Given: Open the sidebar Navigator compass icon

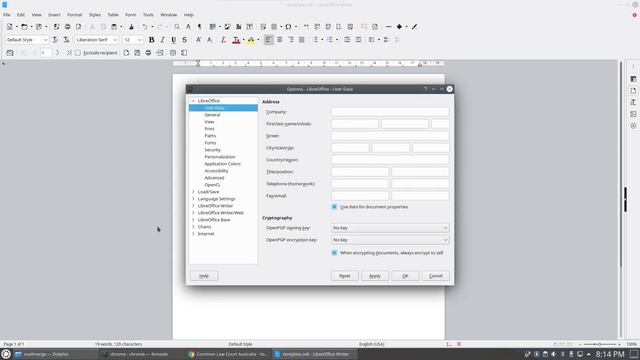Looking at the screenshot, I should [633, 126].
